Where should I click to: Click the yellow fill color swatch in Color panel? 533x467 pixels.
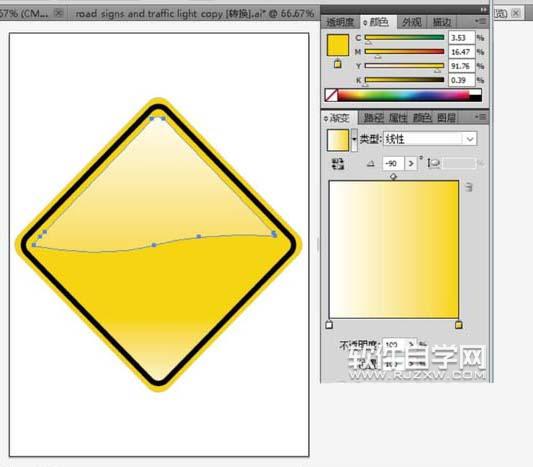point(338,45)
